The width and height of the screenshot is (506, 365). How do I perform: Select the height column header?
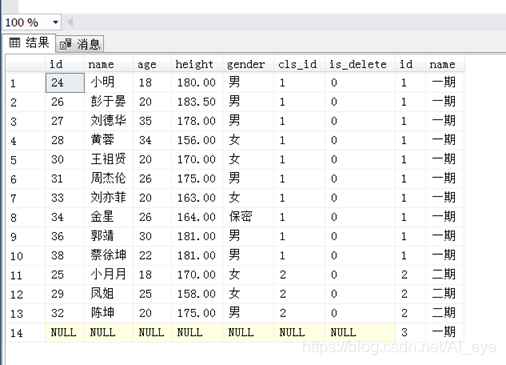[197, 64]
